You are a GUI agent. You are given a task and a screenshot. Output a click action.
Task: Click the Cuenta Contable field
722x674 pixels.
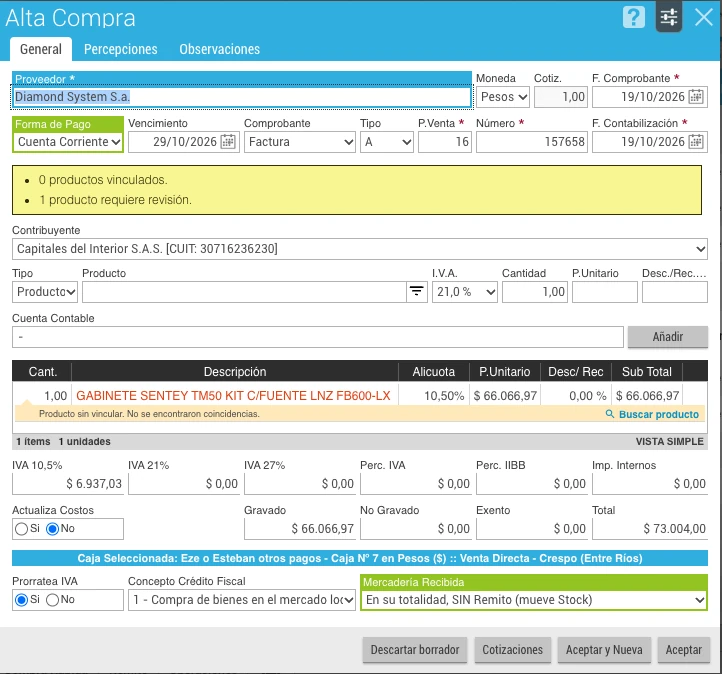click(318, 337)
